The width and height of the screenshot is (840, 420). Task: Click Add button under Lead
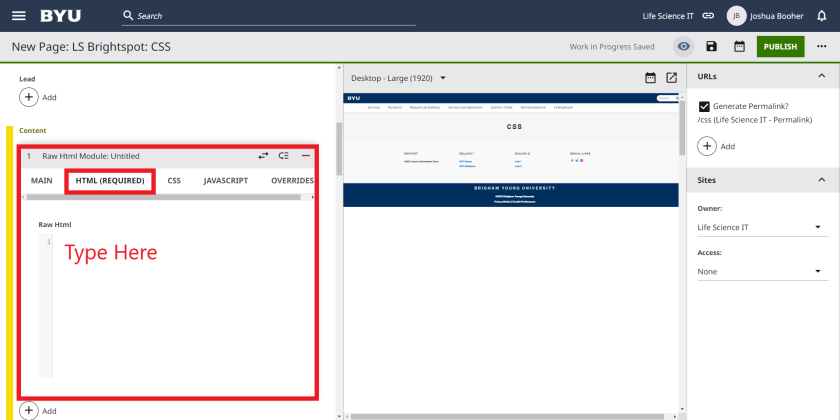pyautogui.click(x=29, y=97)
